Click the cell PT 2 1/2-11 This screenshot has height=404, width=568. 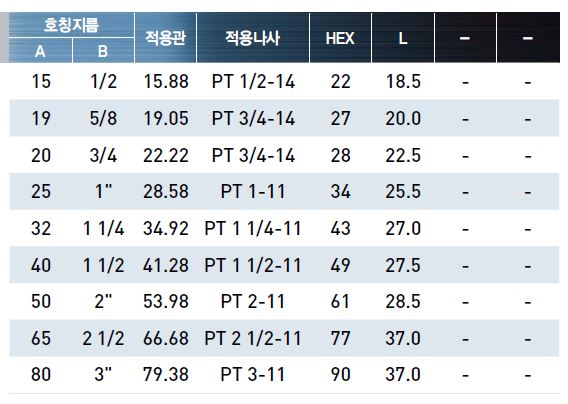pyautogui.click(x=253, y=338)
